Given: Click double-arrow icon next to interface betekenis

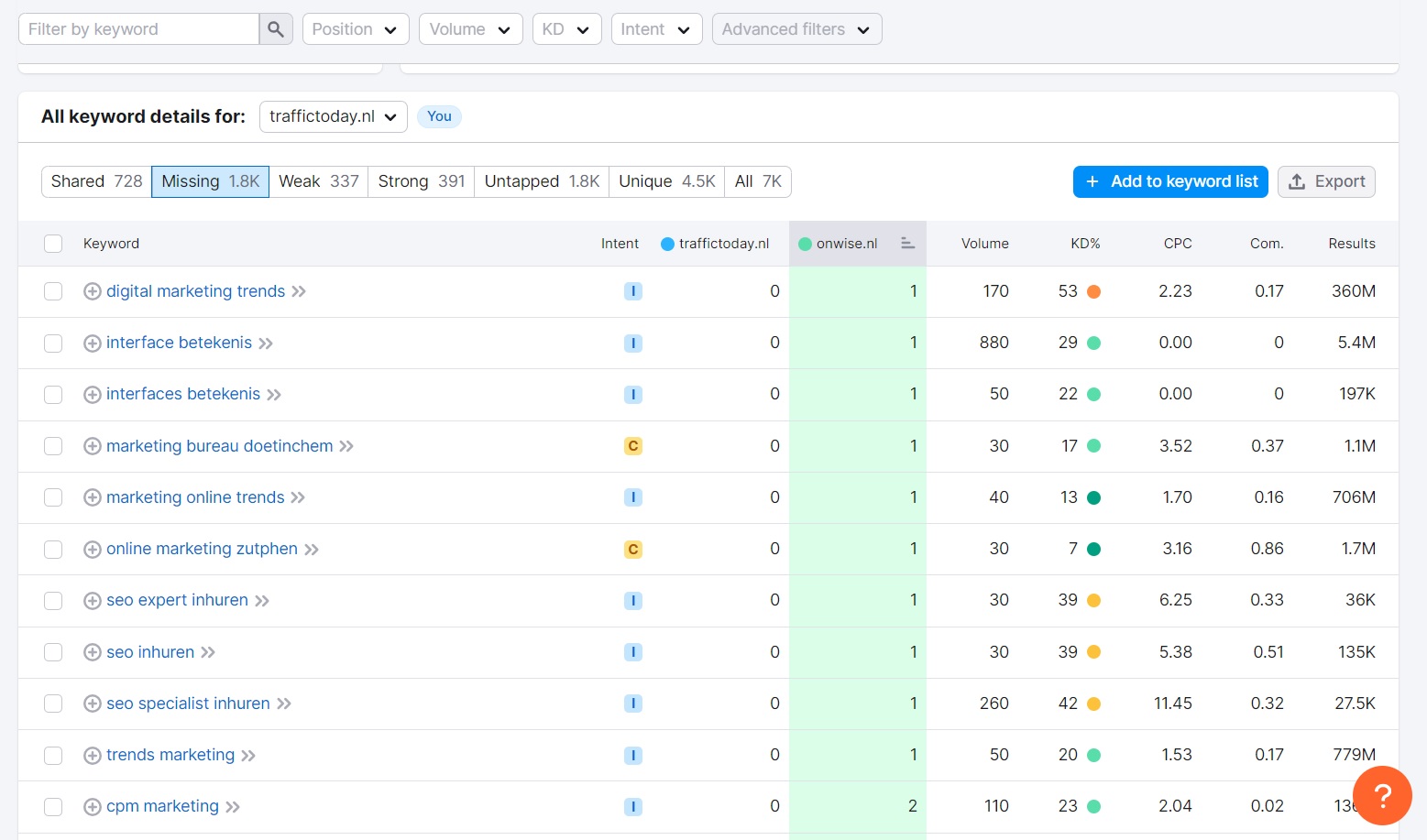Looking at the screenshot, I should point(266,344).
